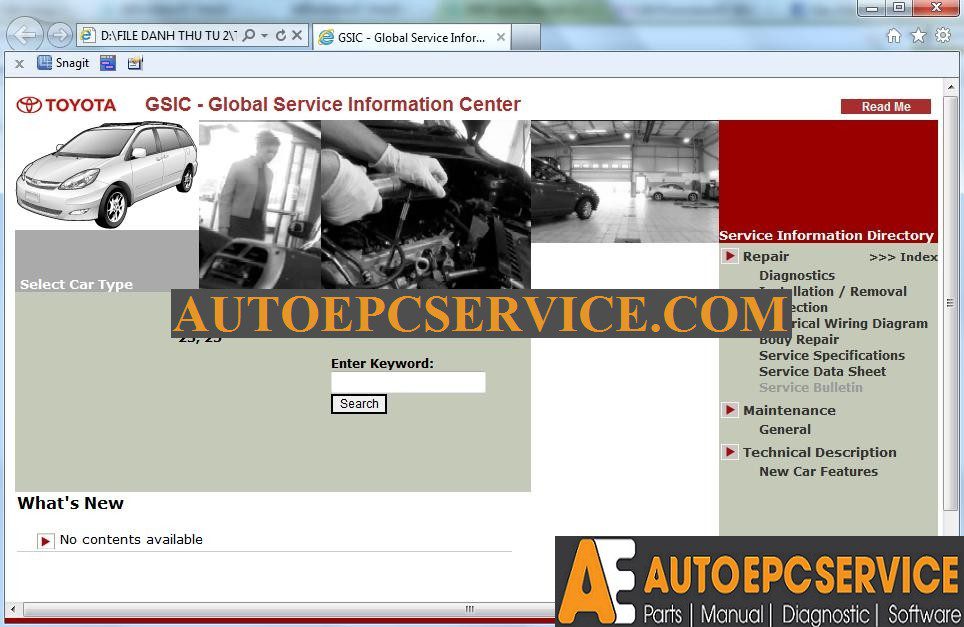Refresh the page with reload icon
The height and width of the screenshot is (627, 964).
pyautogui.click(x=281, y=35)
